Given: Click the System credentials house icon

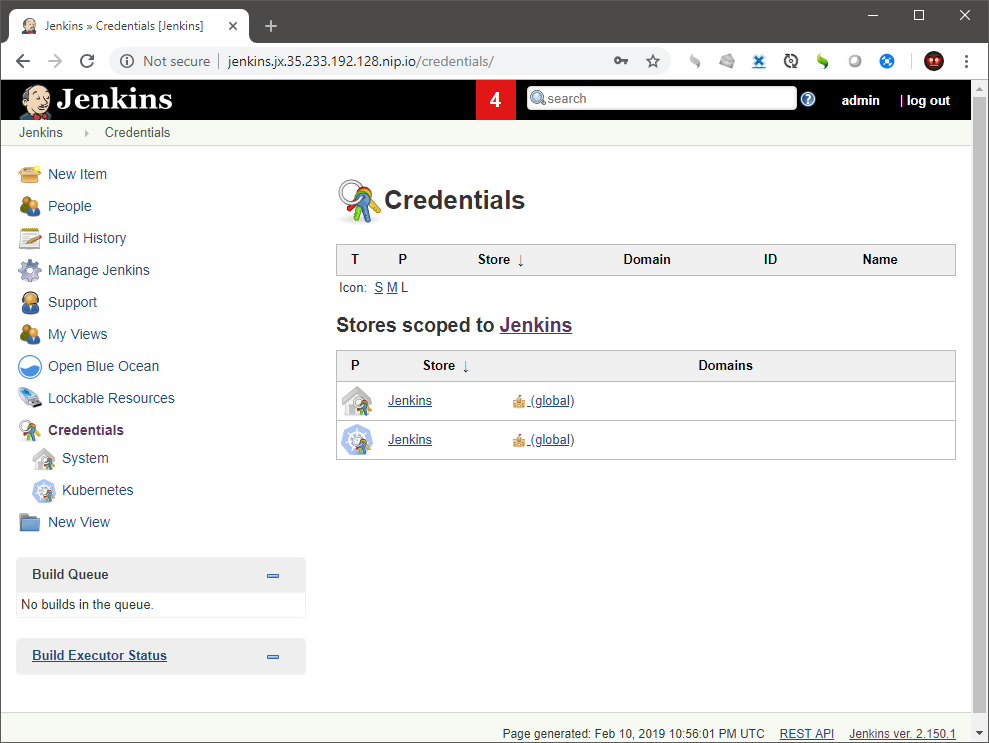Looking at the screenshot, I should pos(44,459).
